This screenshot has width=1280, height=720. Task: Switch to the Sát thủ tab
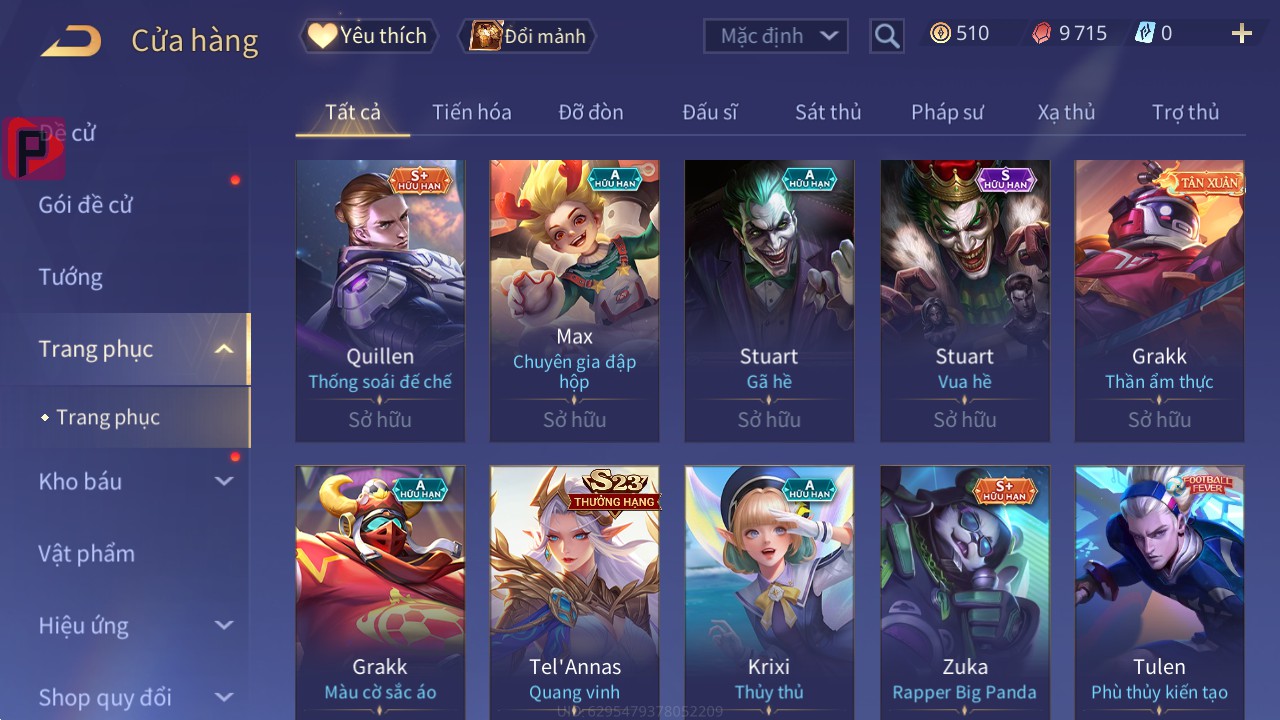(828, 112)
